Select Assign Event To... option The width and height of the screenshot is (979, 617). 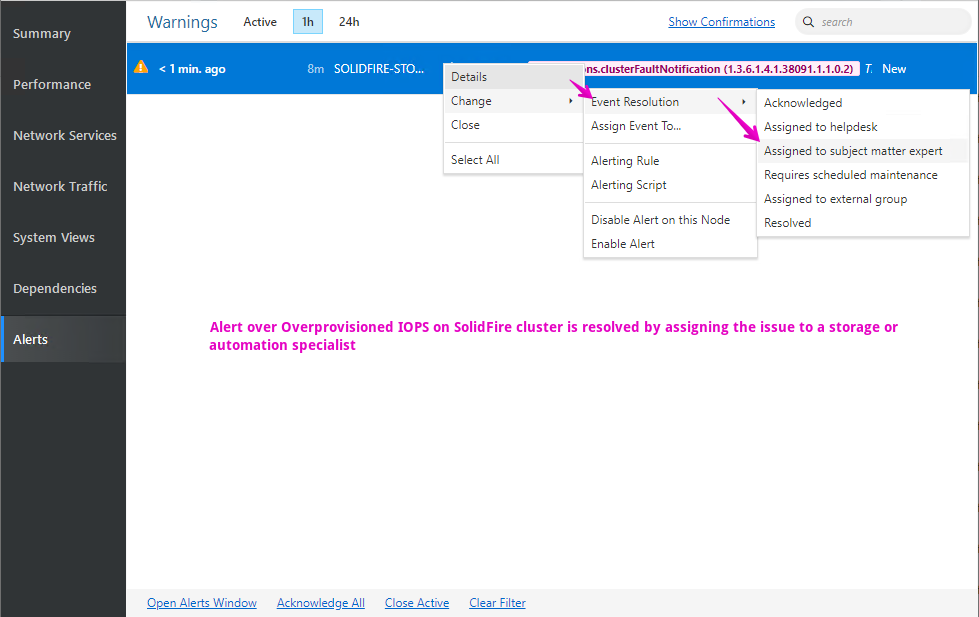pyautogui.click(x=670, y=126)
